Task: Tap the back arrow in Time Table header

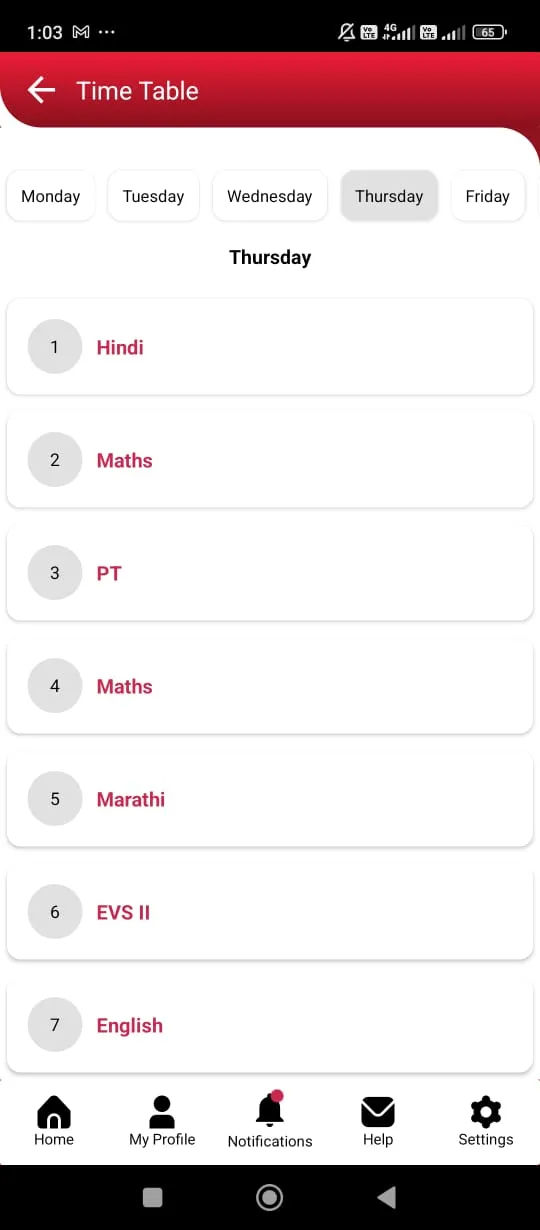Action: 41,90
